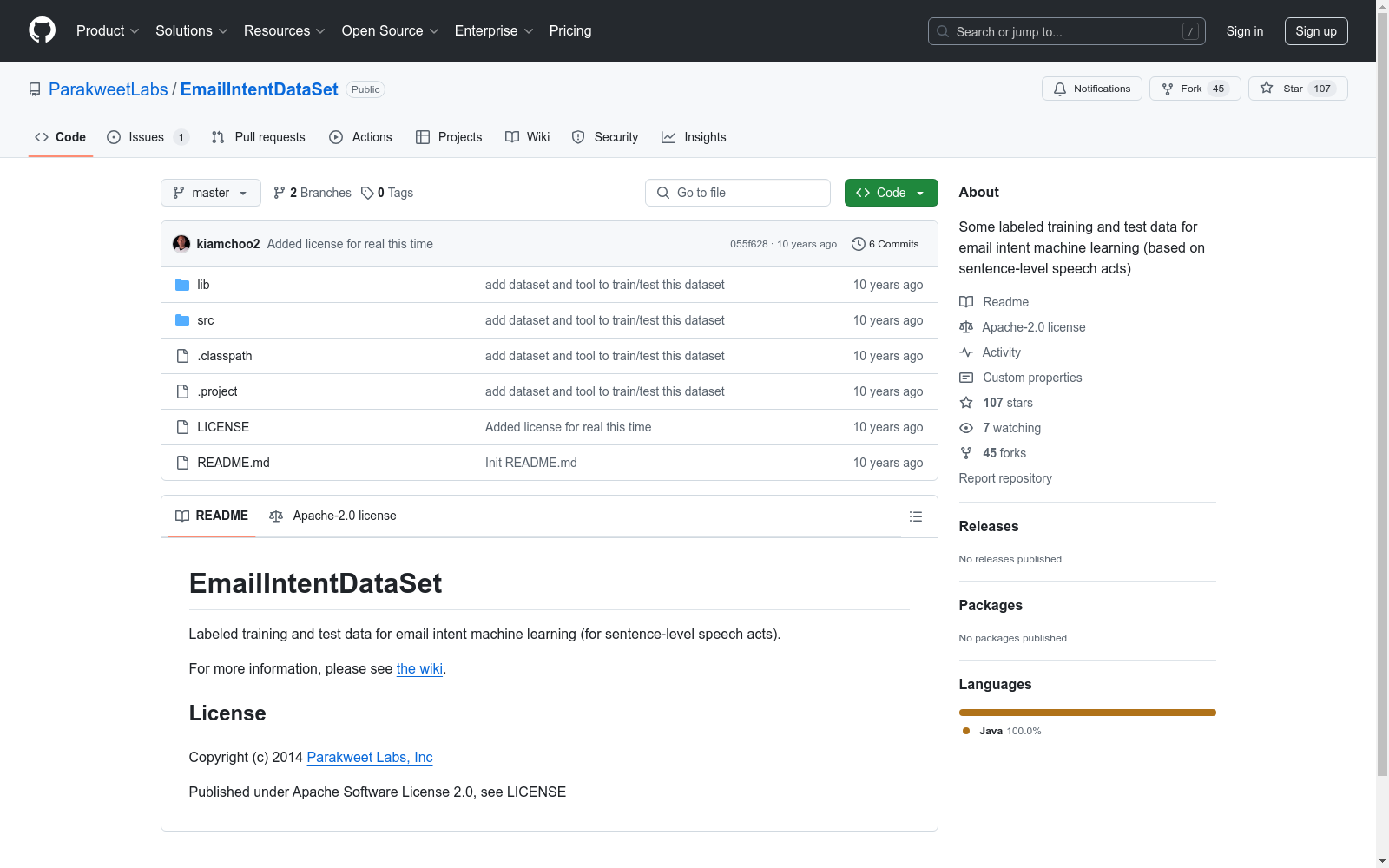This screenshot has height=868, width=1389.
Task: Expand the Enterprise menu
Action: pos(494,30)
